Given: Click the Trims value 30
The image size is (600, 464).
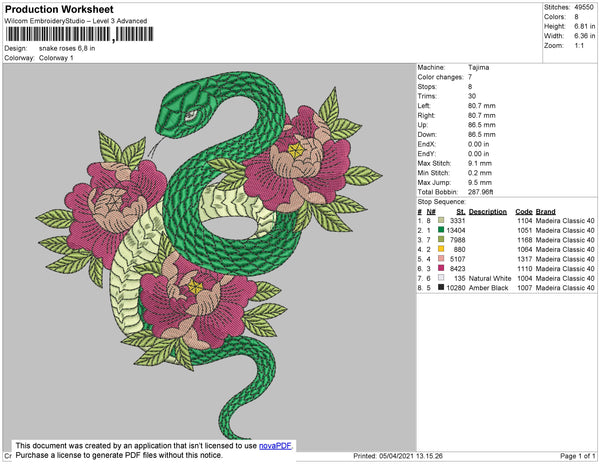Looking at the screenshot, I should point(472,96).
